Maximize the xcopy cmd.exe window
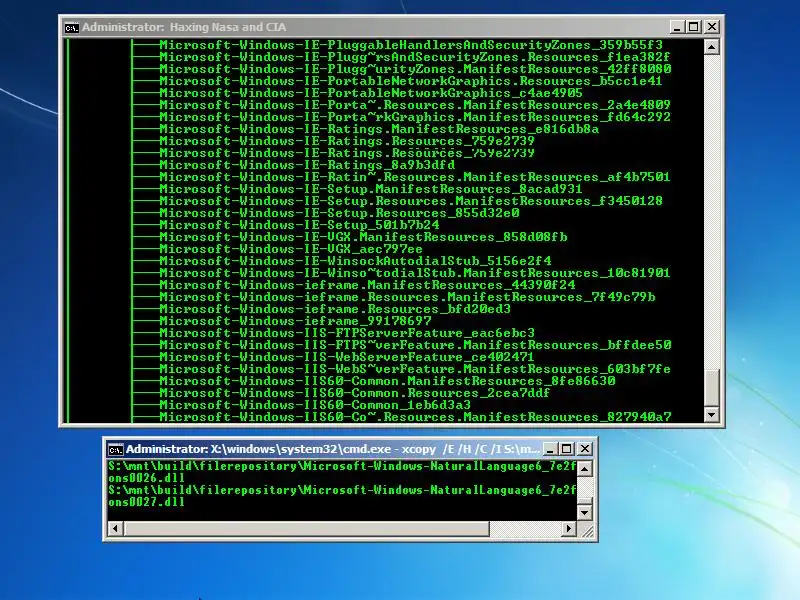800x600 pixels. pyautogui.click(x=566, y=449)
